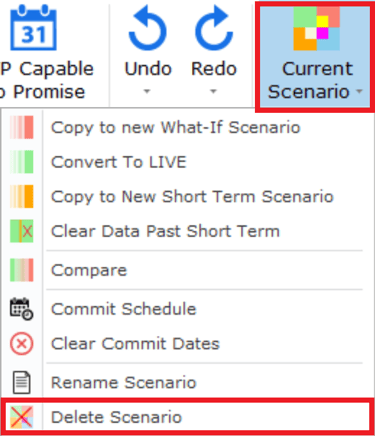The width and height of the screenshot is (375, 436).
Task: Click the red circled X Clear Commit Dates icon
Action: pos(22,344)
